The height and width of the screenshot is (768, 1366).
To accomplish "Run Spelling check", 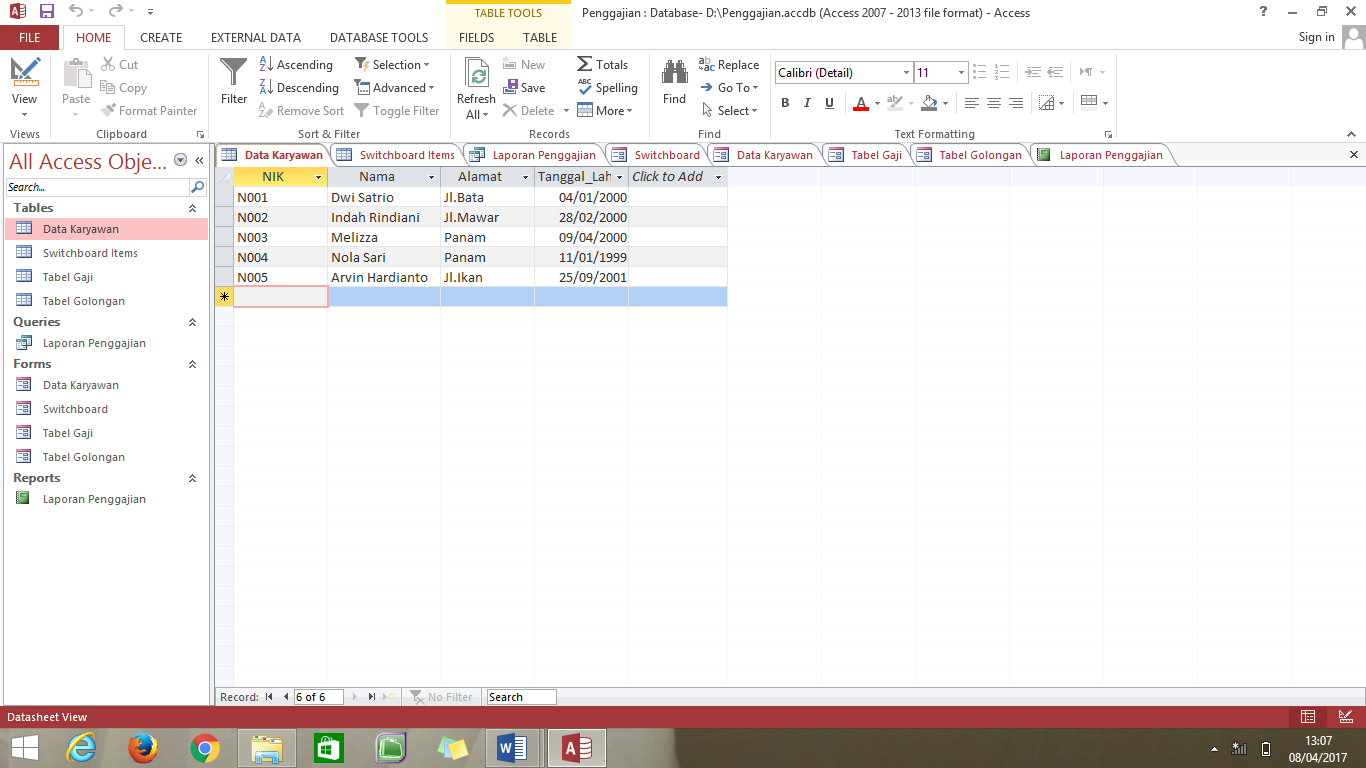I will coord(607,88).
